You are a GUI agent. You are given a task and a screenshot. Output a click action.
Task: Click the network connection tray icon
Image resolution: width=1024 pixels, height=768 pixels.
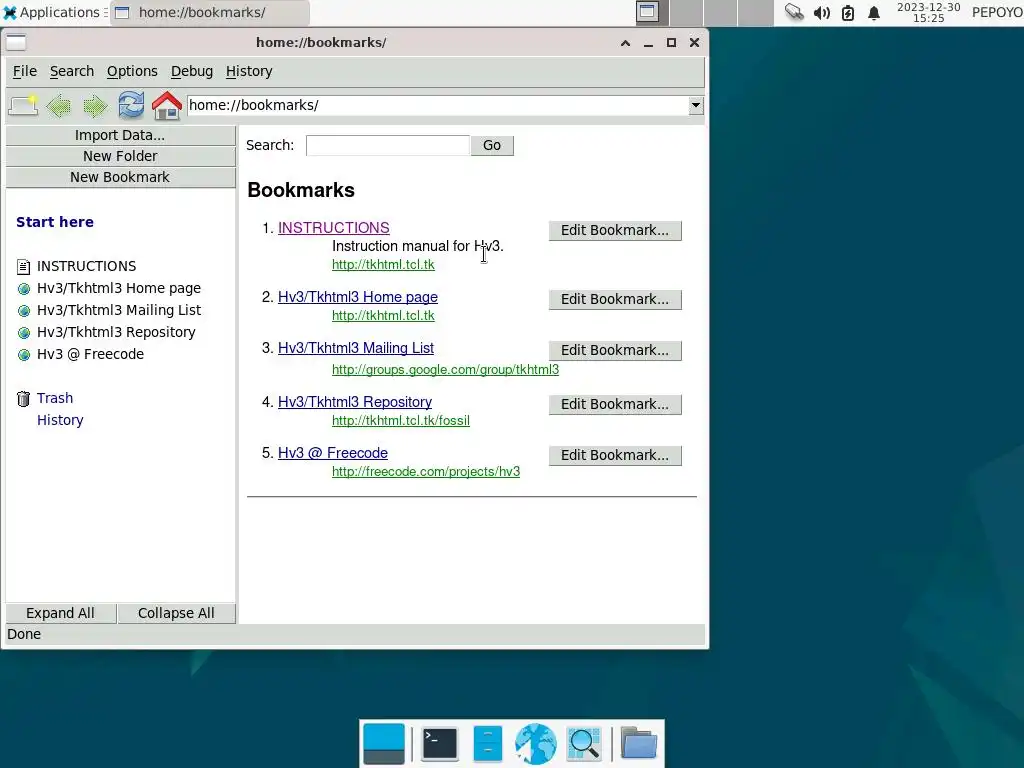coord(794,12)
